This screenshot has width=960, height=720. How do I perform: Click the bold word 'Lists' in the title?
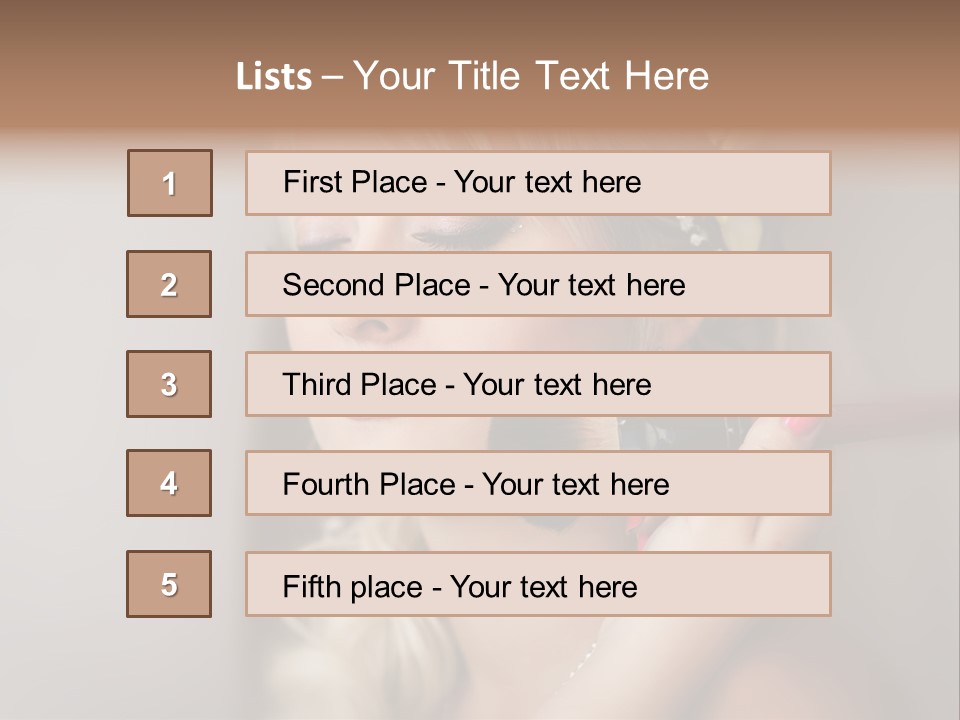click(274, 77)
